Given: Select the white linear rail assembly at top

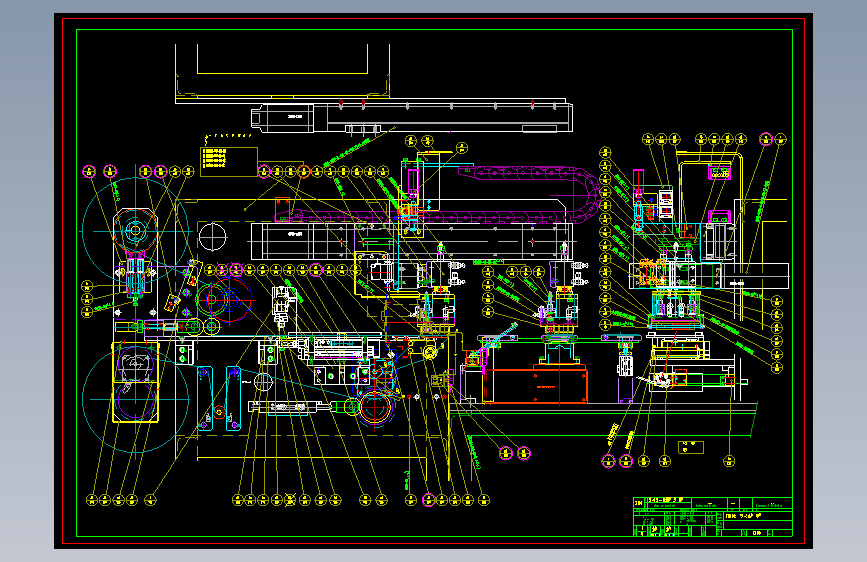Looking at the screenshot, I should point(412,117).
